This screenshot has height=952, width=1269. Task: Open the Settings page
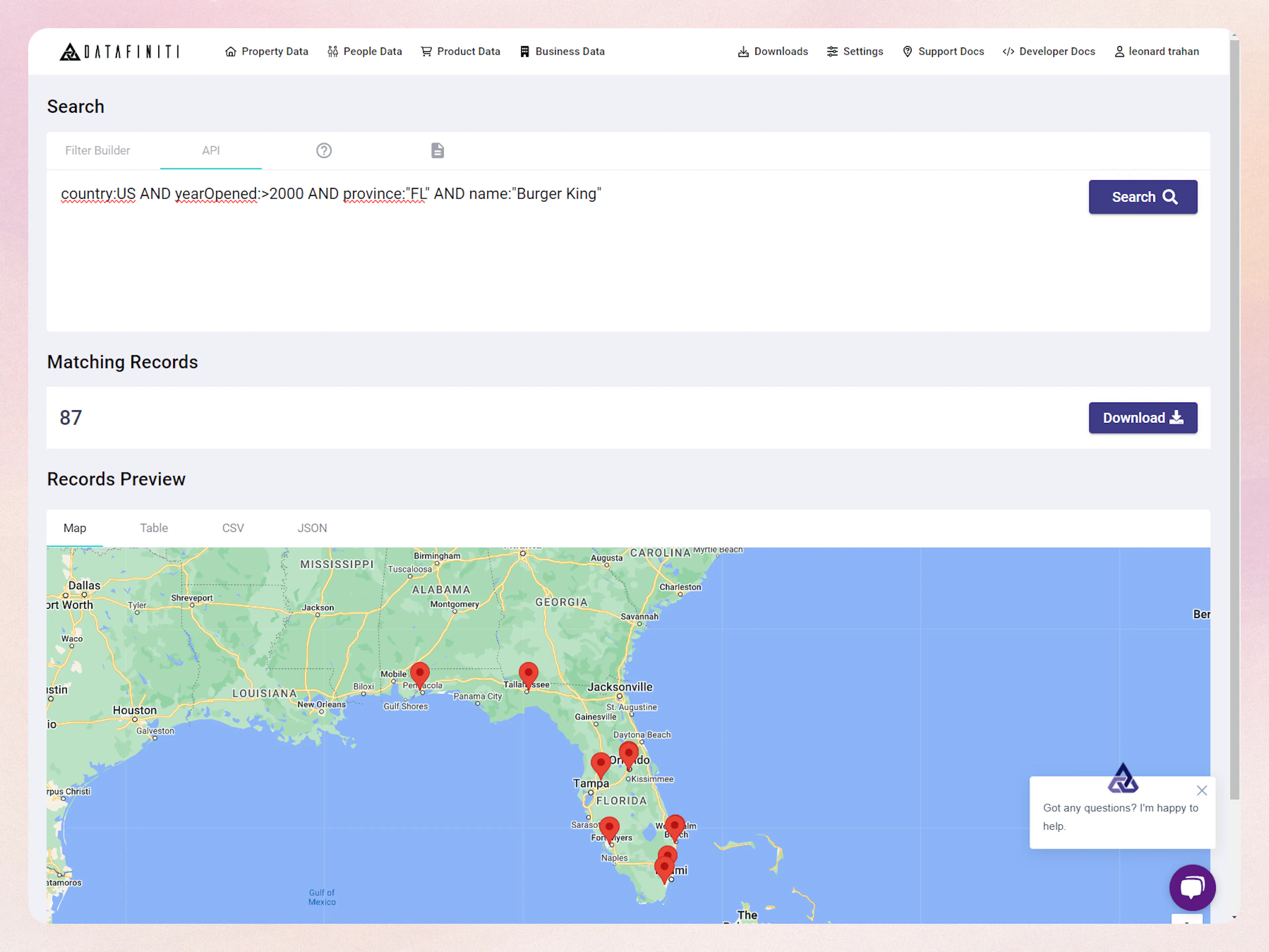855,51
